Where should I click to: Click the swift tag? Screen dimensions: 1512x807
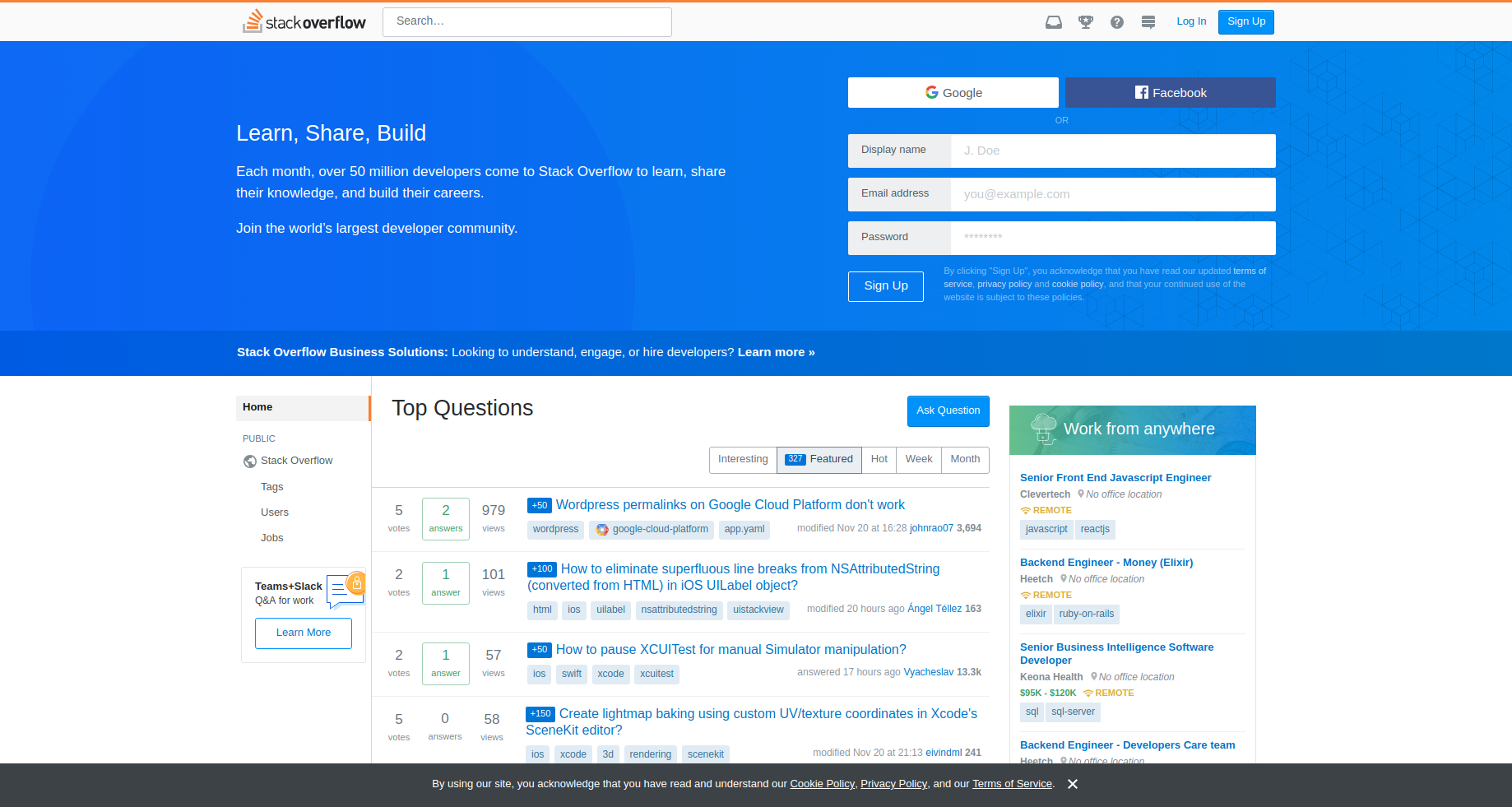pyautogui.click(x=572, y=675)
